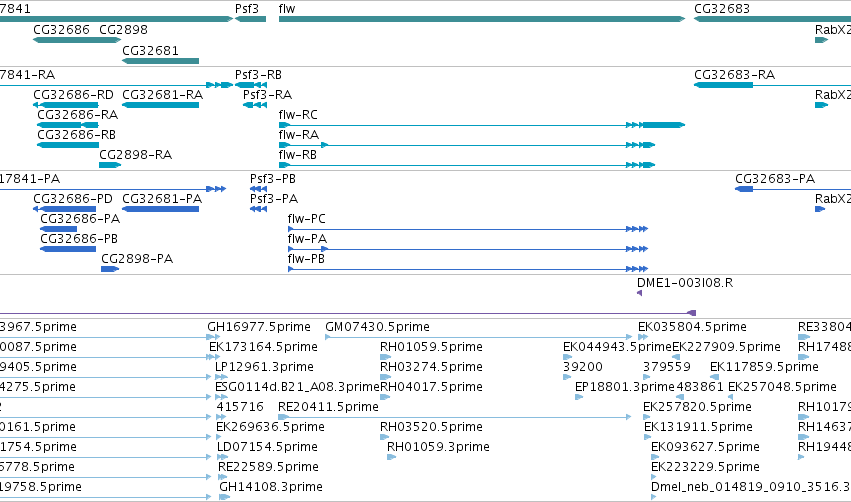Select the Psf3 gene label
This screenshot has width=851, height=502.
click(246, 9)
